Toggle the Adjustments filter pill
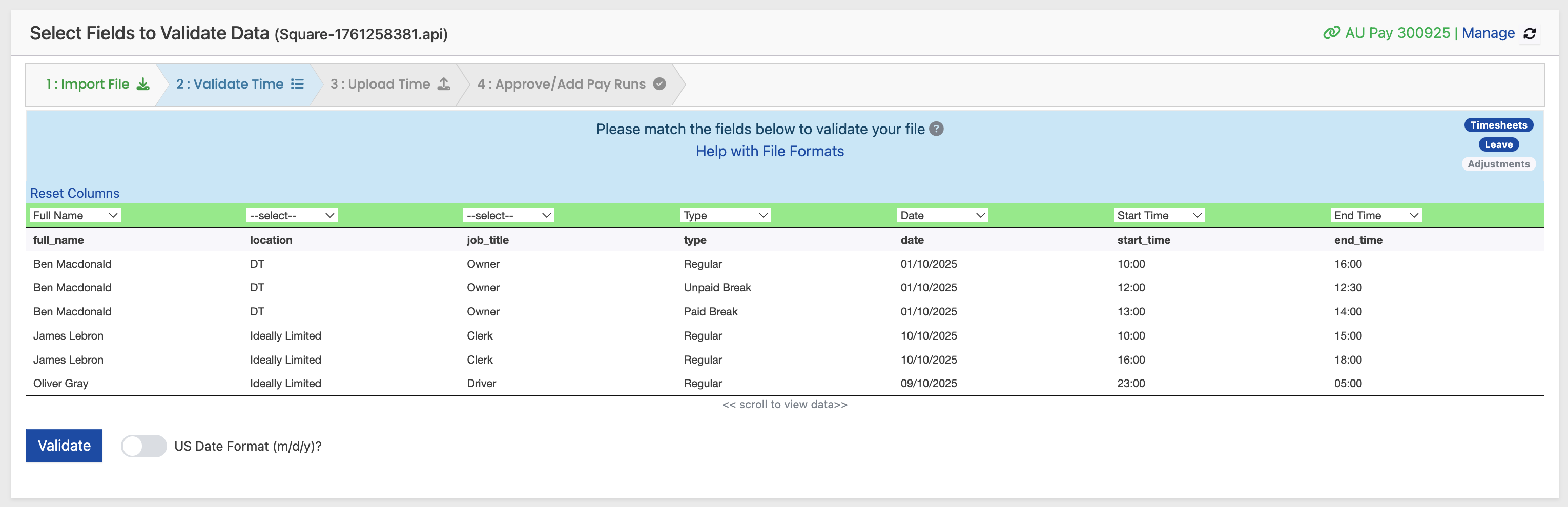 [x=1498, y=164]
